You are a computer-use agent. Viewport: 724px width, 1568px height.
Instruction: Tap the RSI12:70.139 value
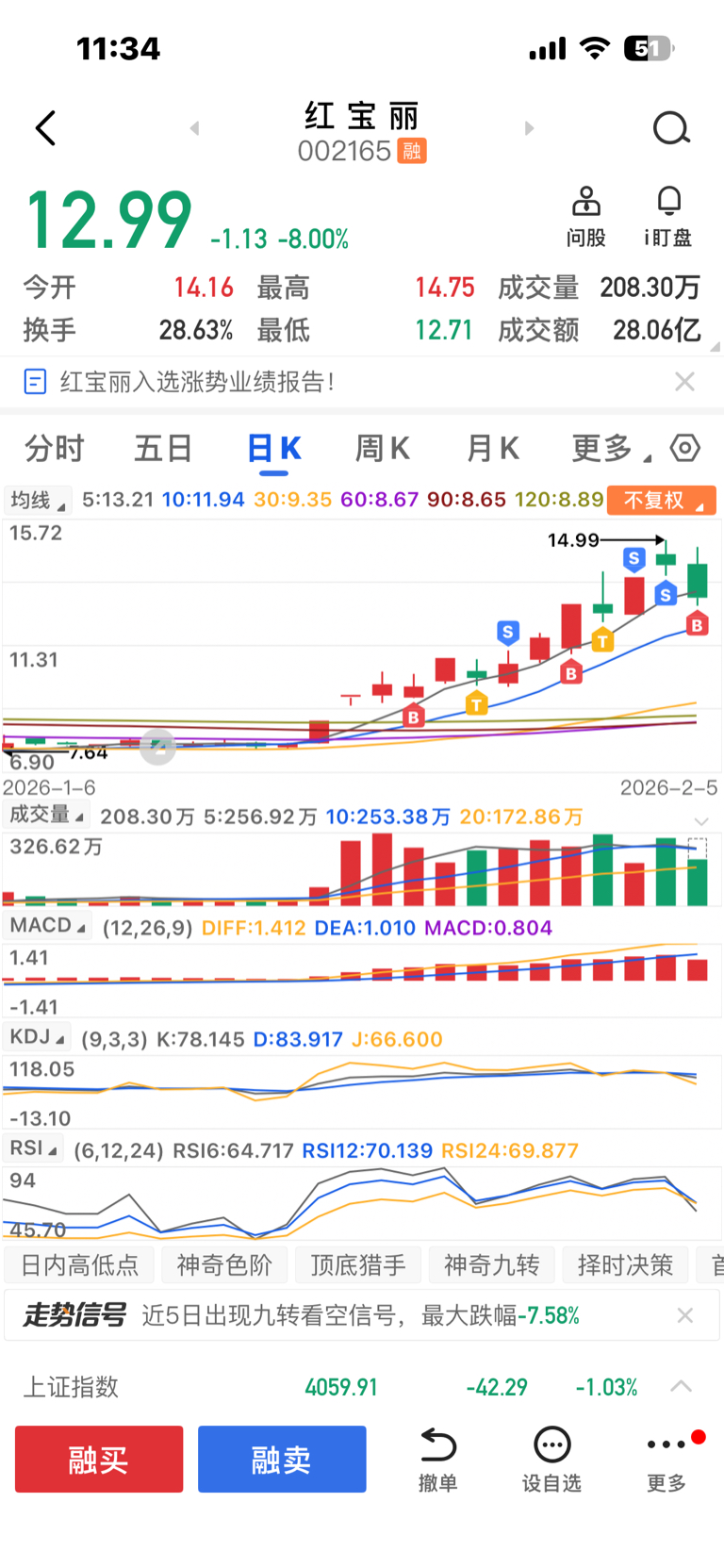[x=367, y=1150]
